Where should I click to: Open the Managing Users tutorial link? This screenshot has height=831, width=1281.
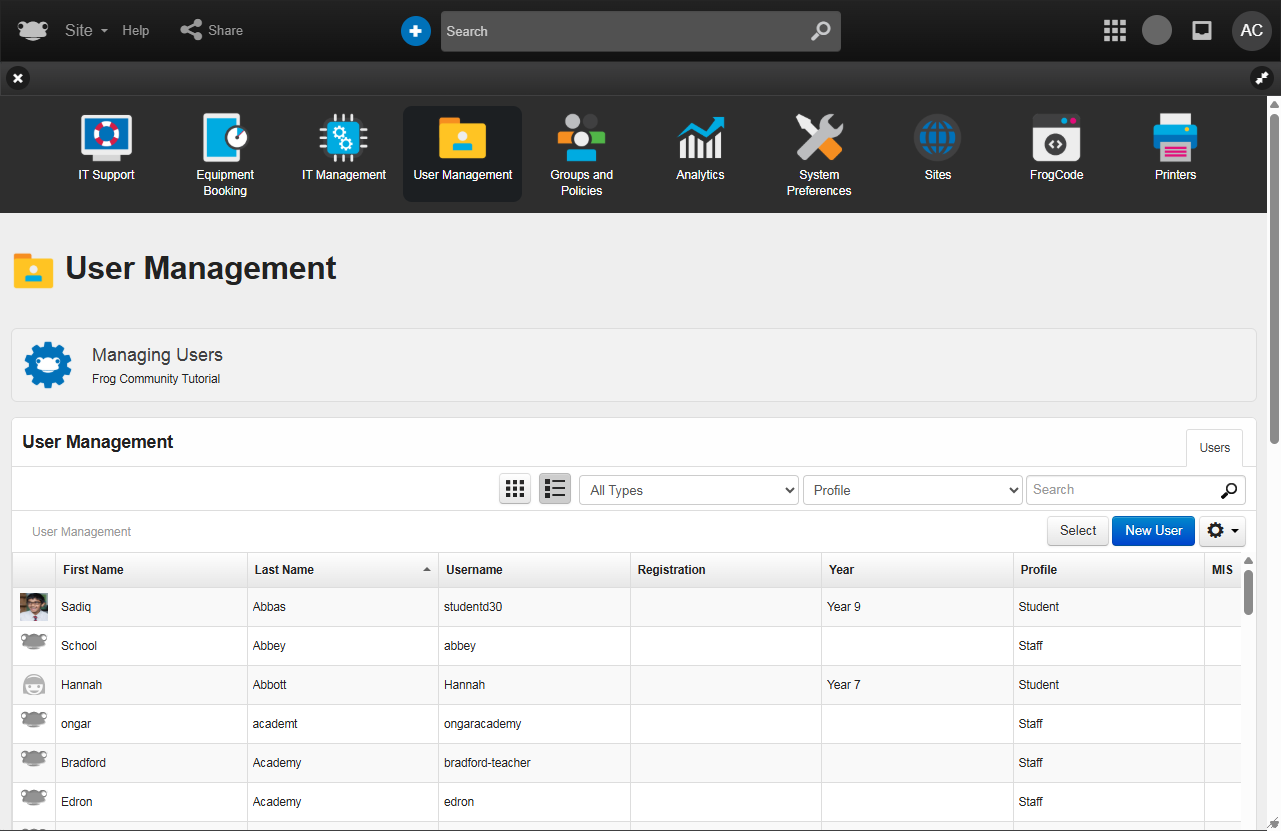[x=157, y=355]
